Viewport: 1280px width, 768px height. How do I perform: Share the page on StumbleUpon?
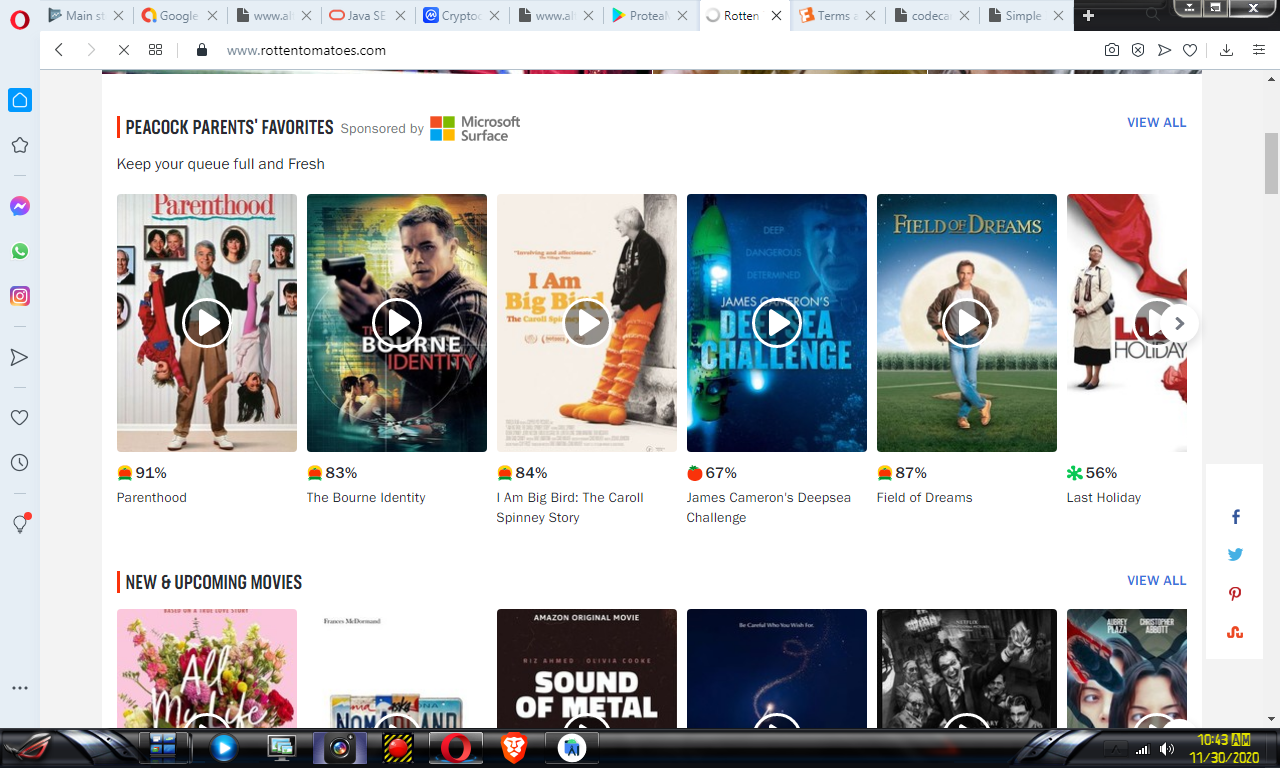click(1236, 632)
